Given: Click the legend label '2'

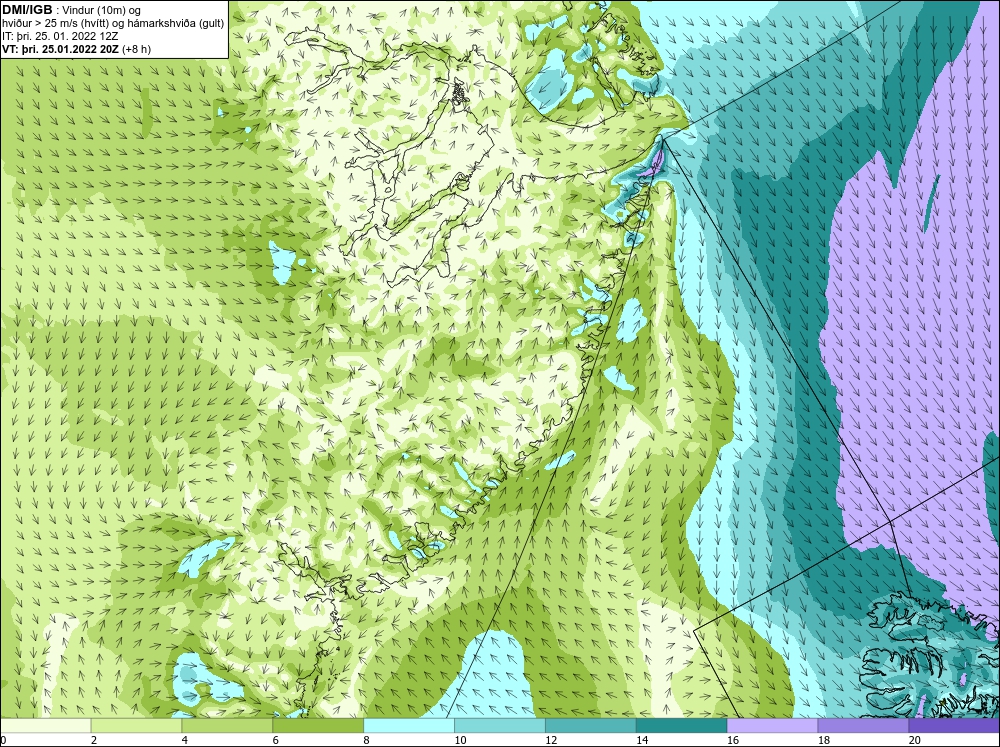Looking at the screenshot, I should 94,740.
